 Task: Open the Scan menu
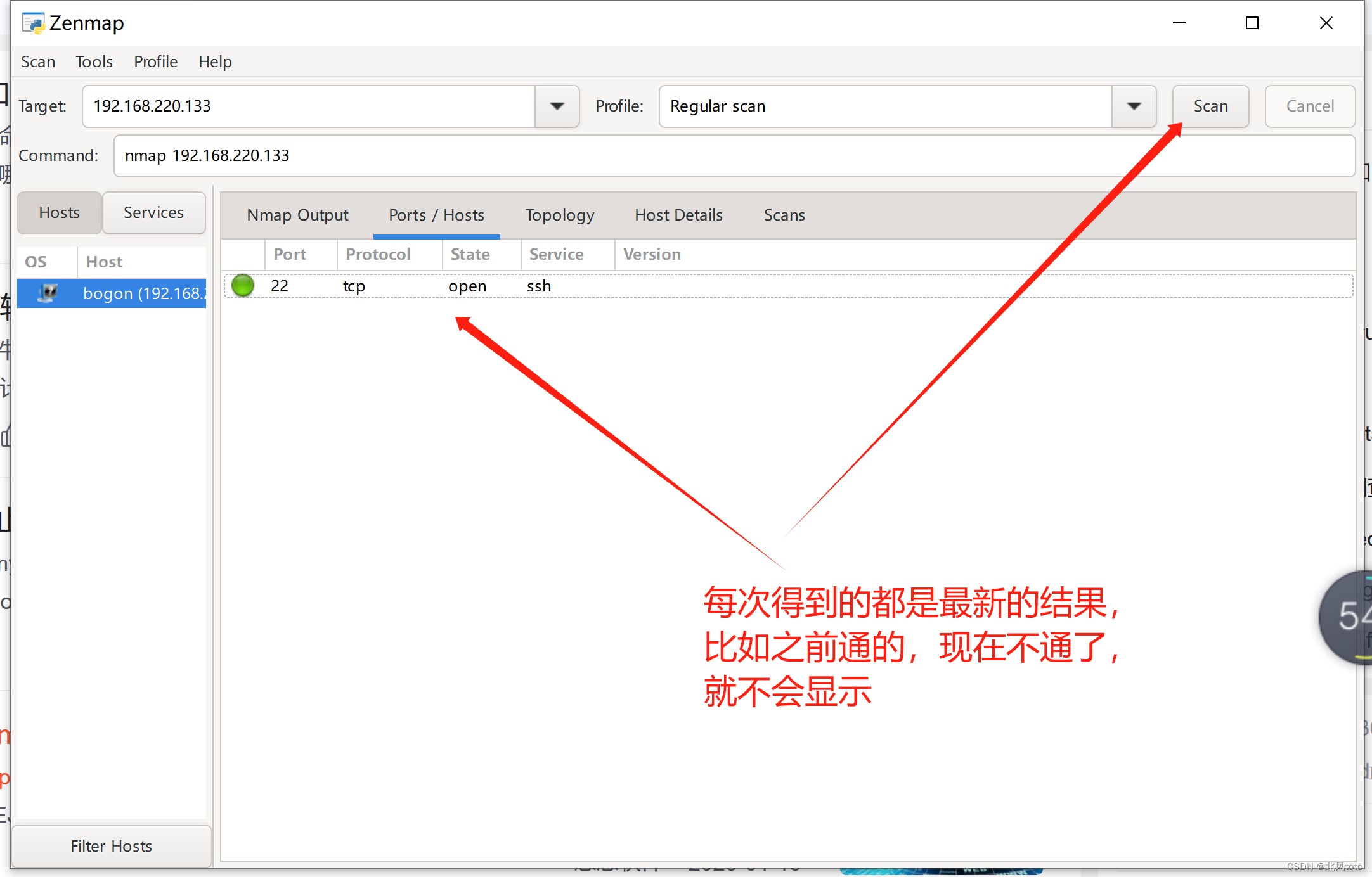pos(38,61)
